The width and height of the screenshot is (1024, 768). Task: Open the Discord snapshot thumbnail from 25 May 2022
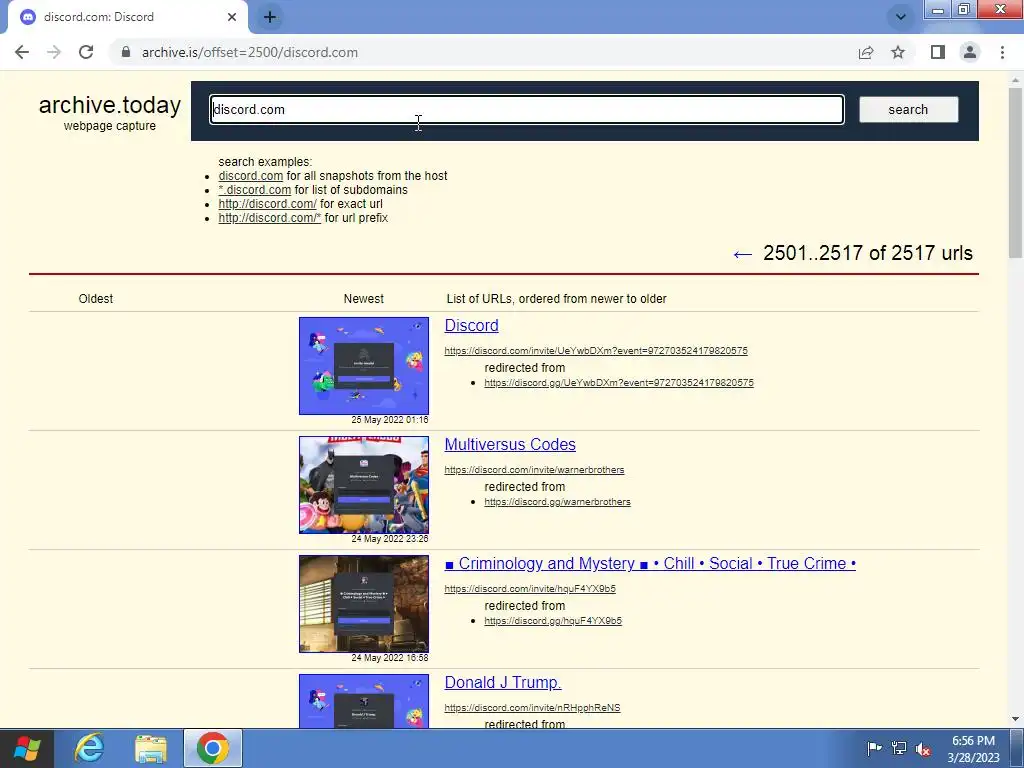pyautogui.click(x=364, y=366)
